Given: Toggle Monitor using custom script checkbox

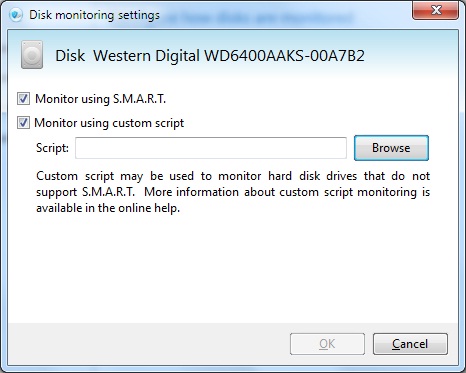Looking at the screenshot, I should tap(23, 123).
